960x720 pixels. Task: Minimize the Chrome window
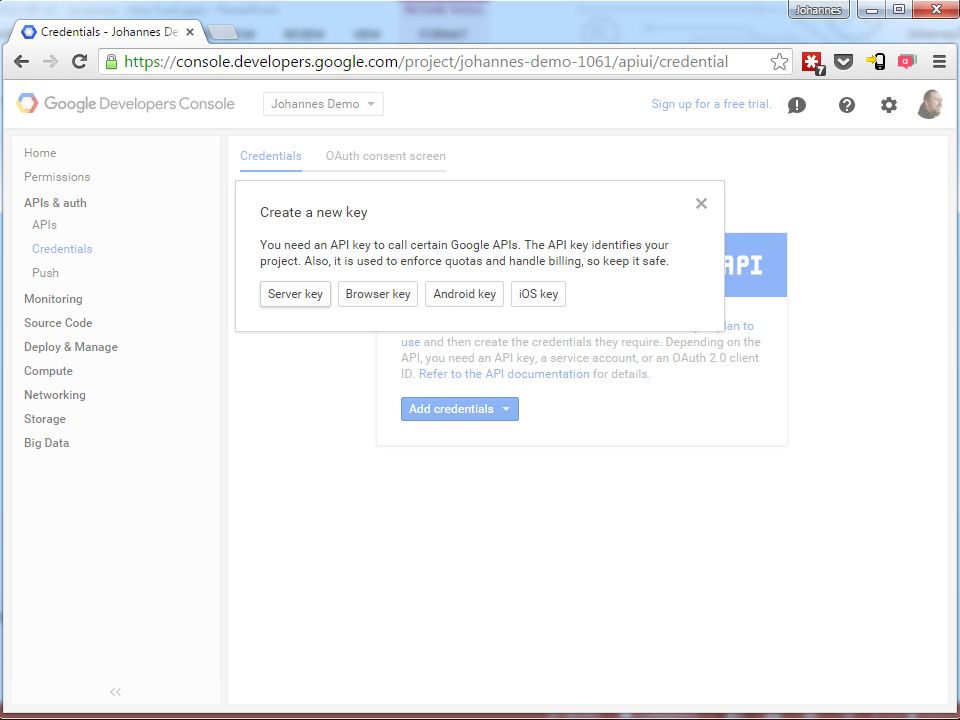pyautogui.click(x=872, y=10)
